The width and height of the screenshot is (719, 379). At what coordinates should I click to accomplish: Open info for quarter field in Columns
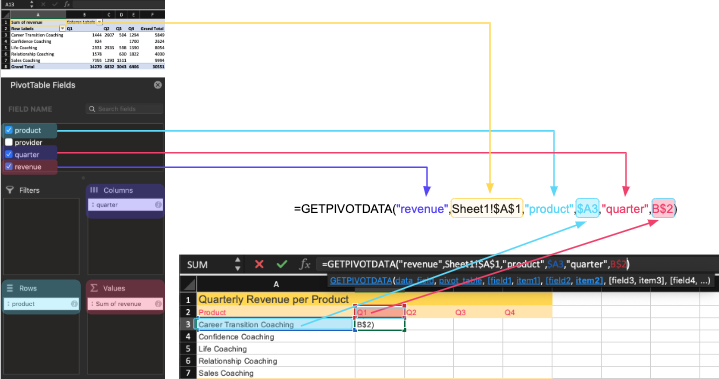coord(158,205)
